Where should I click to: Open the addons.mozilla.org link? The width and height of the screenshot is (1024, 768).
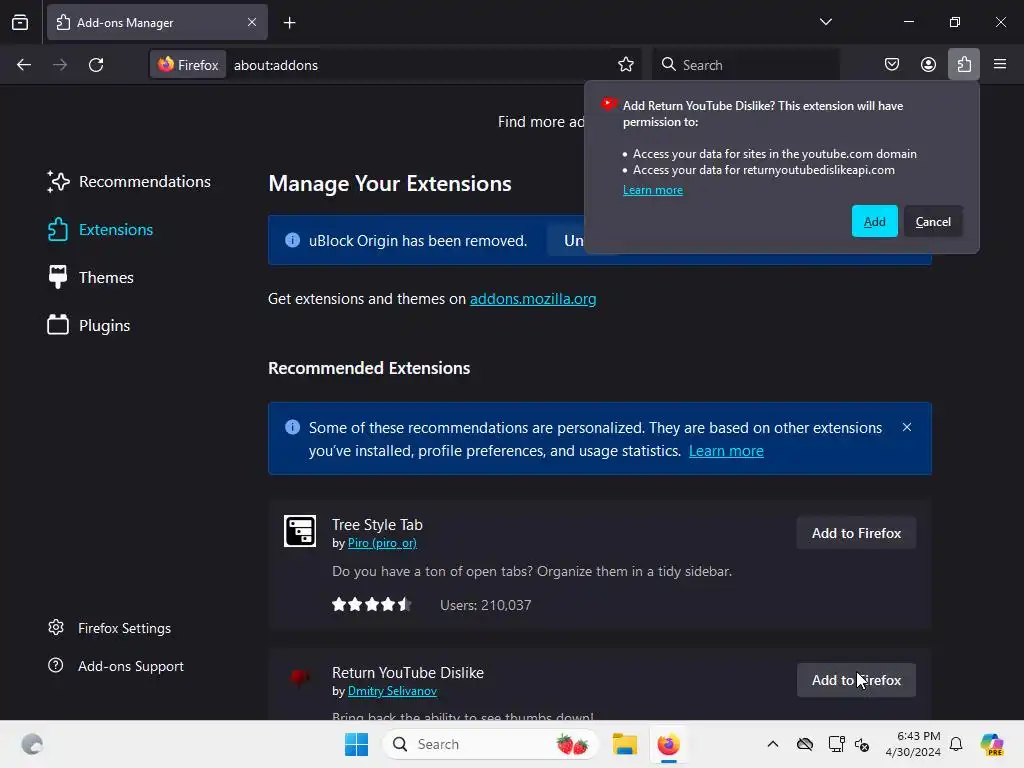click(x=533, y=298)
